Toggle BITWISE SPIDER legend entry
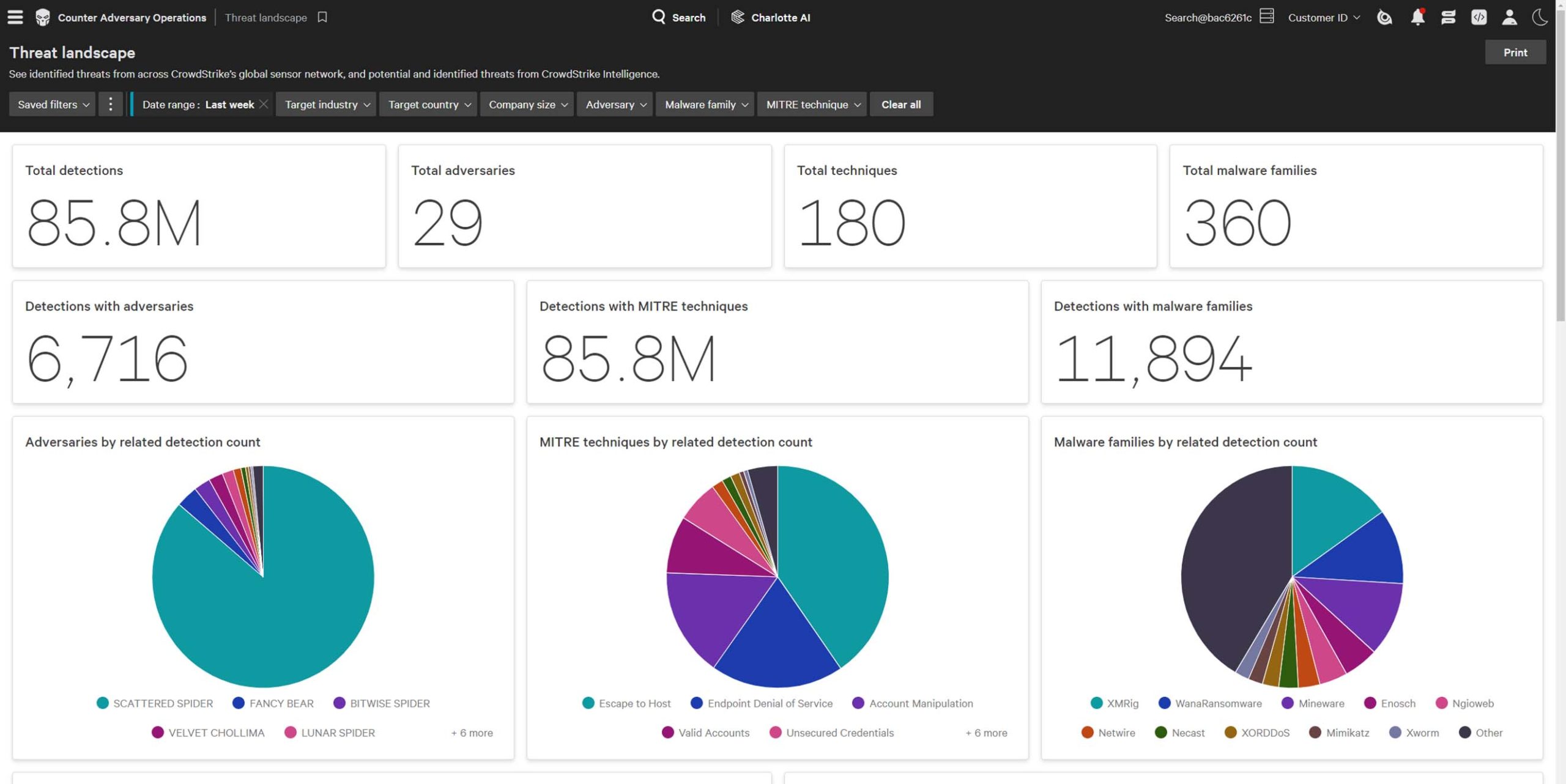This screenshot has width=1566, height=784. pyautogui.click(x=381, y=703)
